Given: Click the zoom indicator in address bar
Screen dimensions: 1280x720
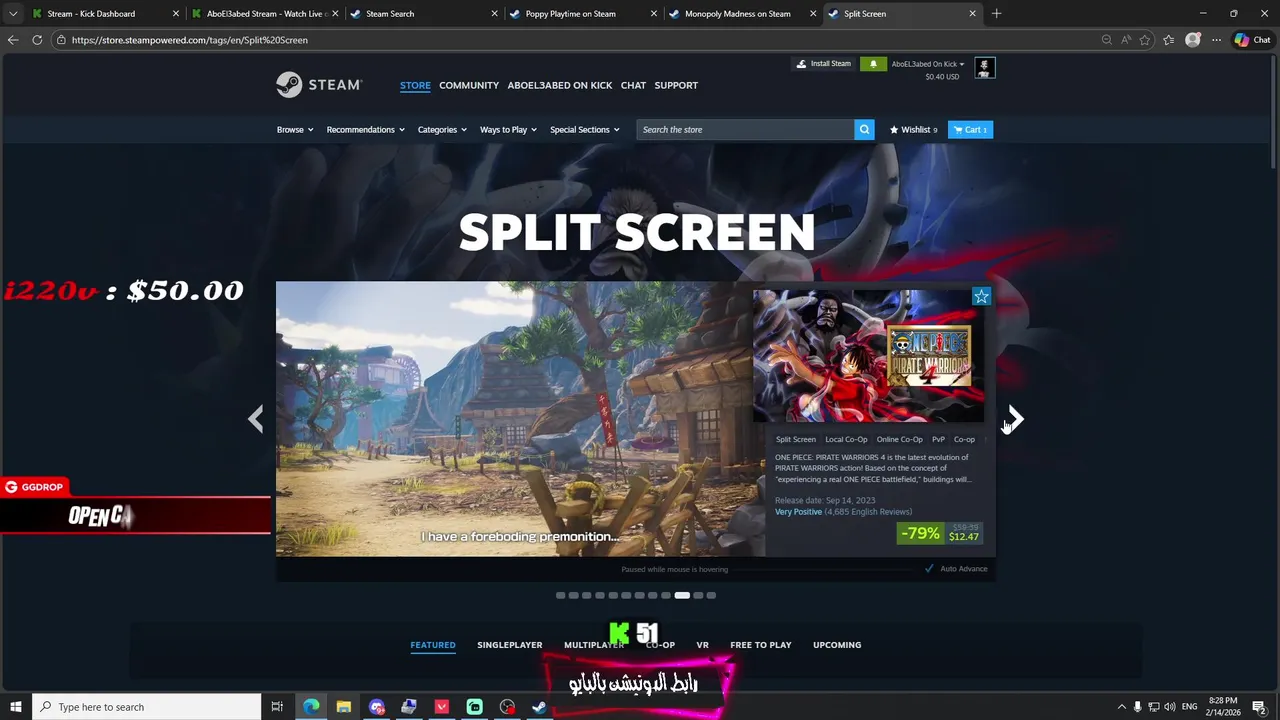Looking at the screenshot, I should click(x=1106, y=40).
